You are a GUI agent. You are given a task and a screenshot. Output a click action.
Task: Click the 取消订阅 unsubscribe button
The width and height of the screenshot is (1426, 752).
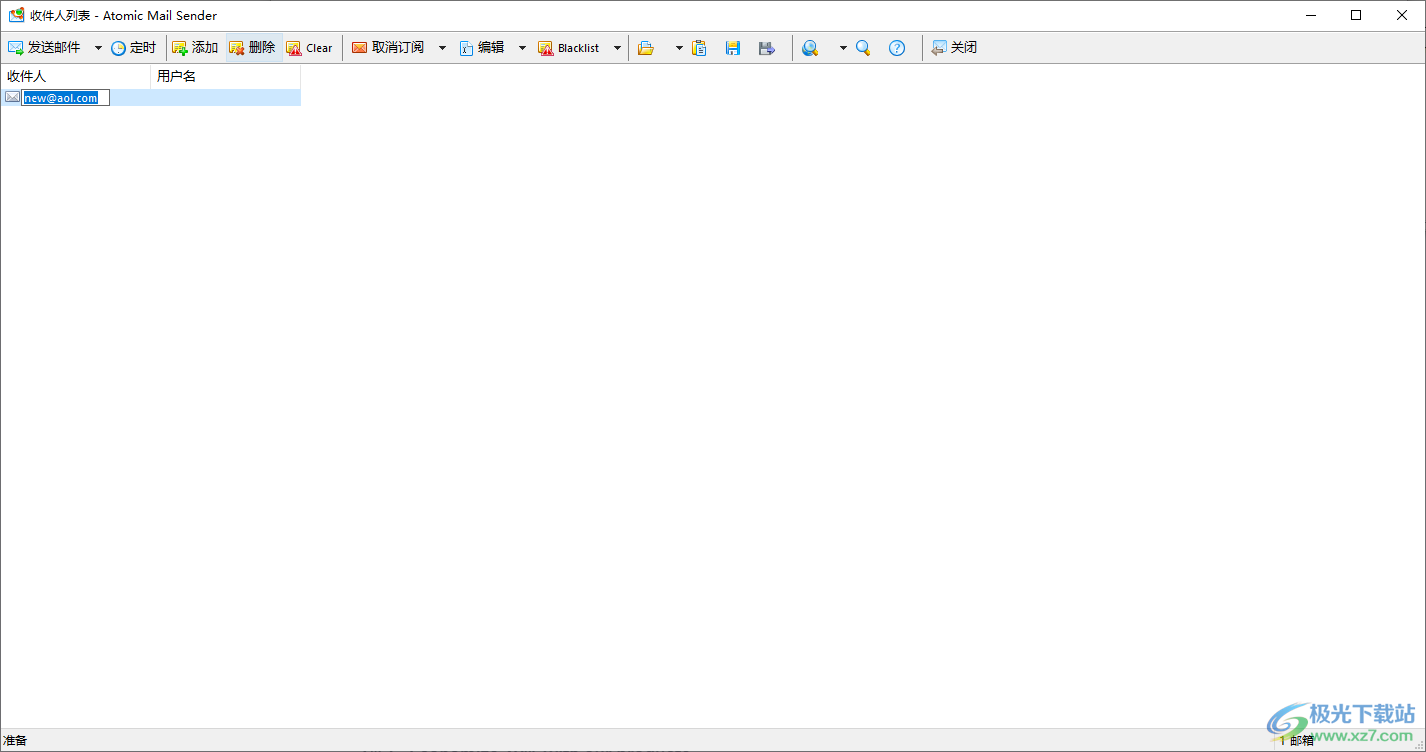(388, 48)
